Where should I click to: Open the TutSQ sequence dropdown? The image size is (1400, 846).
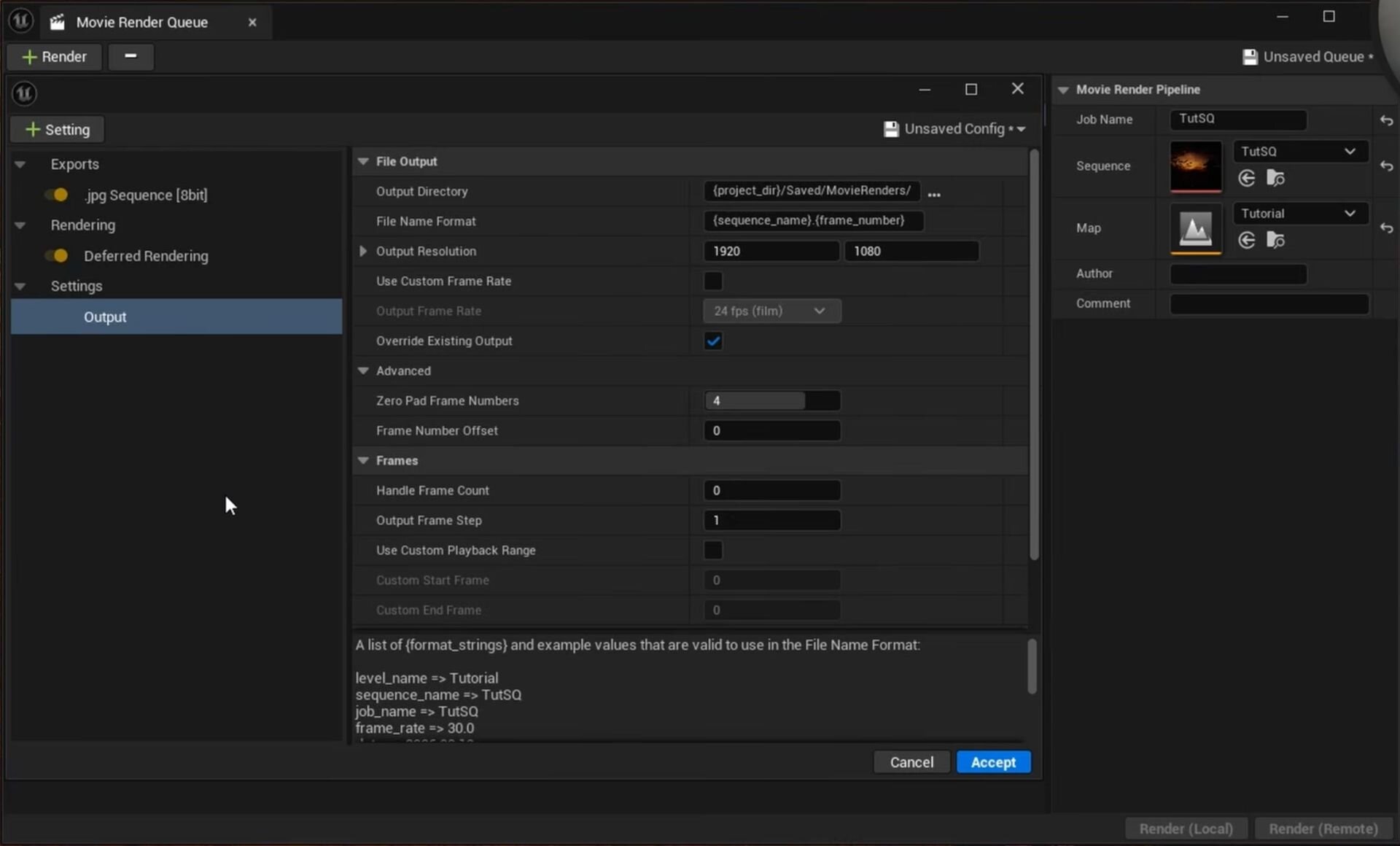(1298, 152)
